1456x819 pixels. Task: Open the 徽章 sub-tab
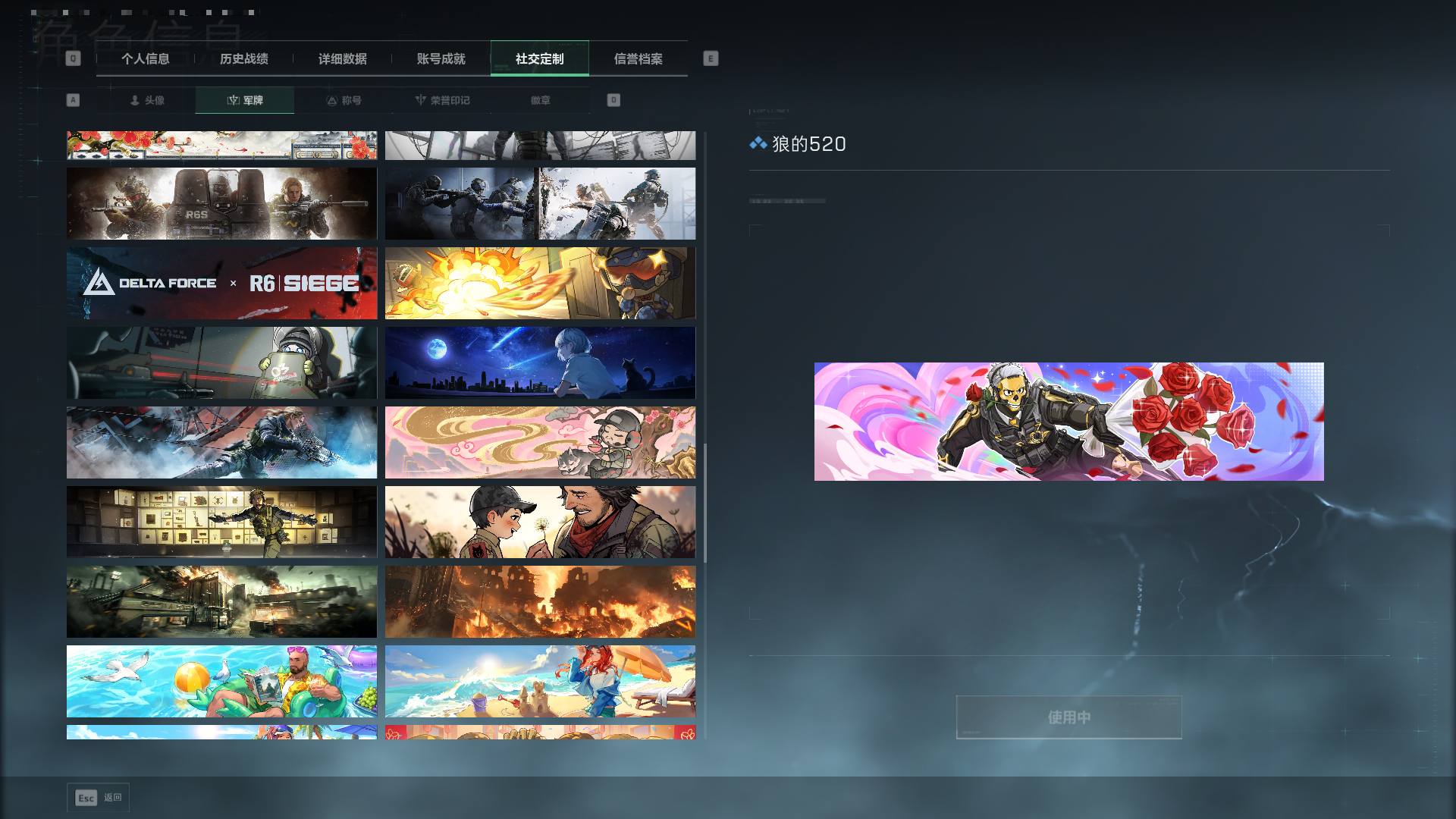coord(540,100)
